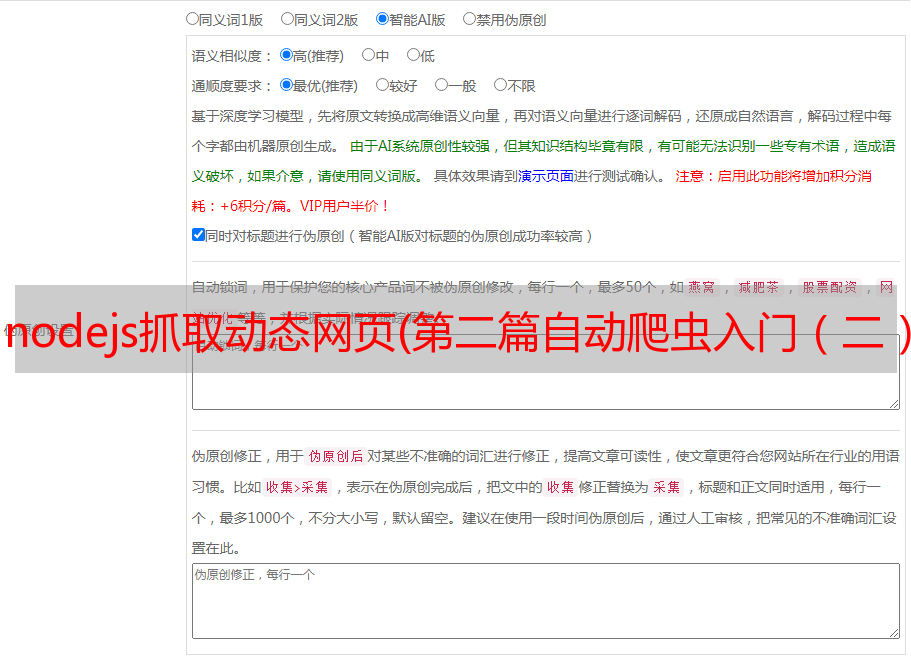Viewport: 911px width, 658px height.
Task: Select 禁用伪原创 radio option
Action: (x=469, y=19)
